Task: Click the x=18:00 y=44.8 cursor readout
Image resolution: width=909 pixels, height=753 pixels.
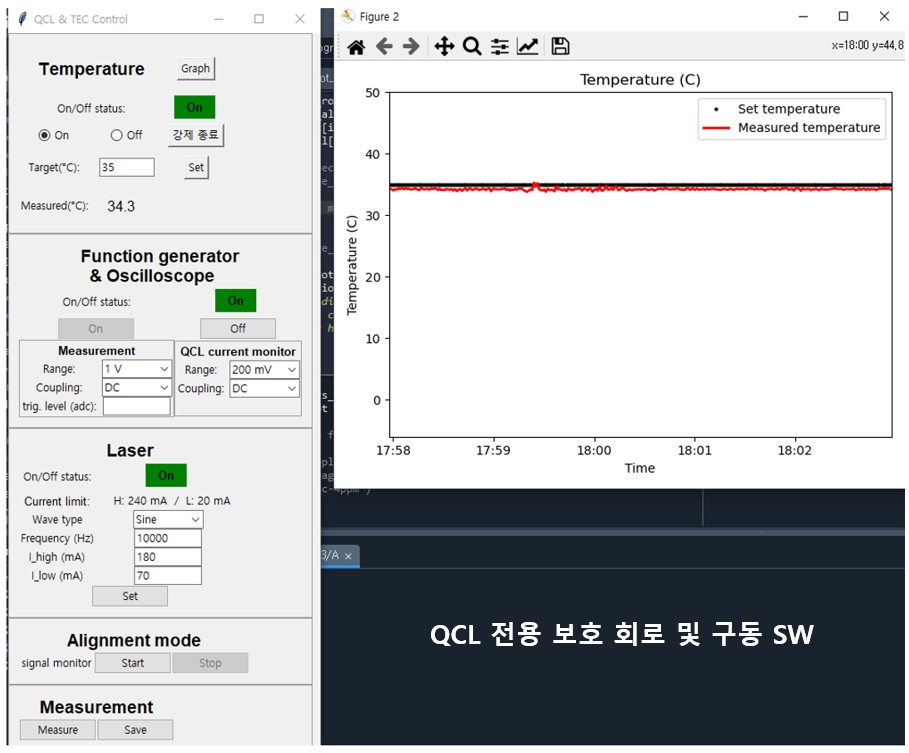Action: 867,45
